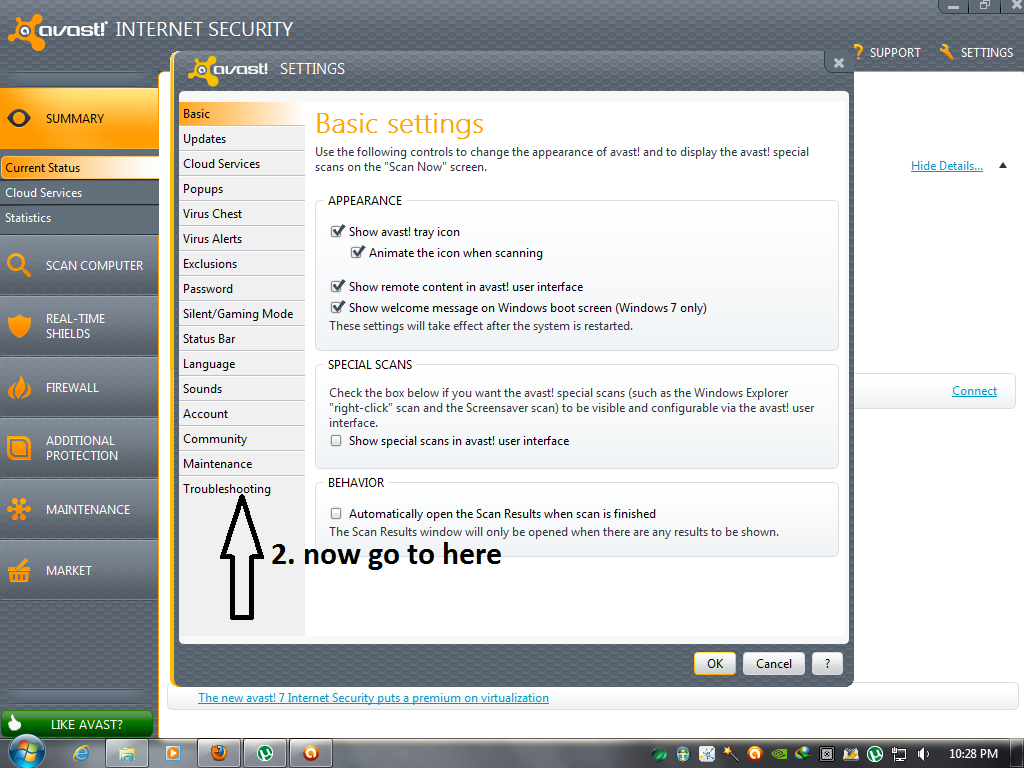Open Maintenance in settings list
The height and width of the screenshot is (768, 1024).
242,464
